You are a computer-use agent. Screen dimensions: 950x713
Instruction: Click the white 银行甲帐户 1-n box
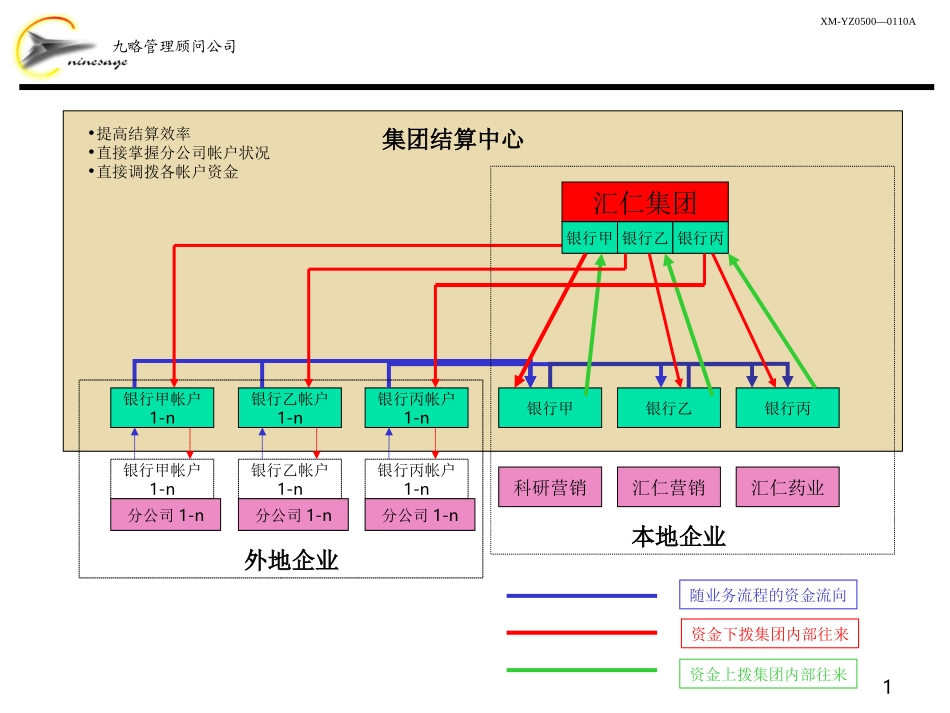click(162, 479)
